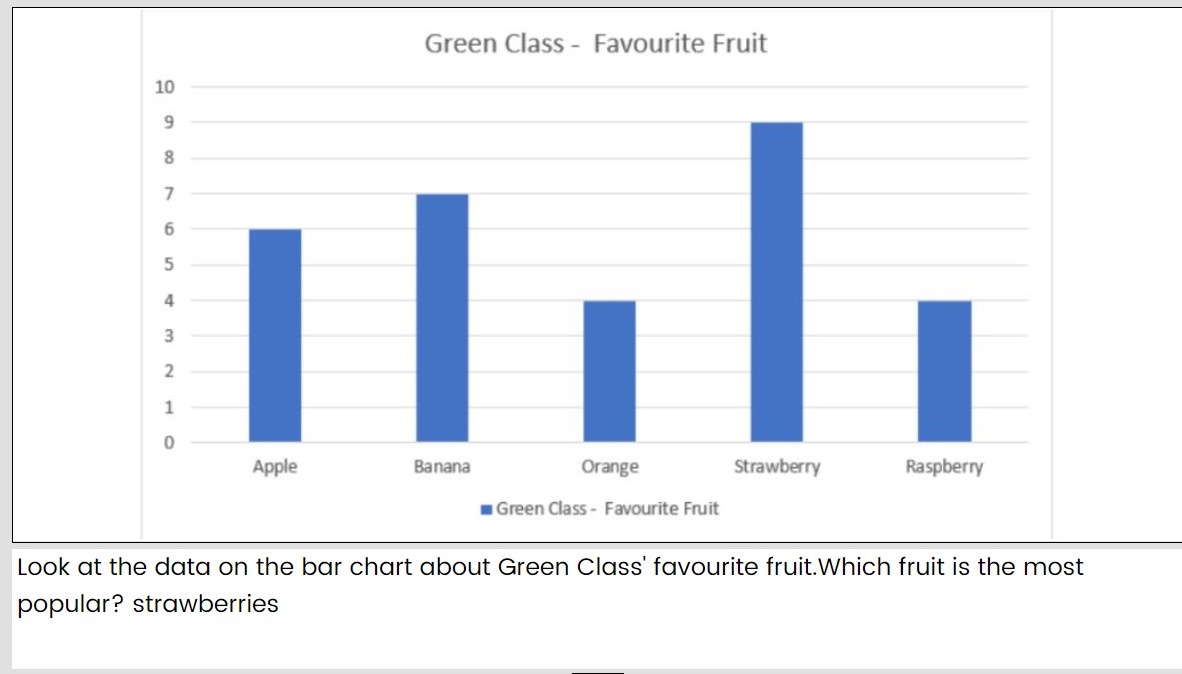Click the Raspberry bar
The image size is (1182, 674).
click(x=945, y=371)
